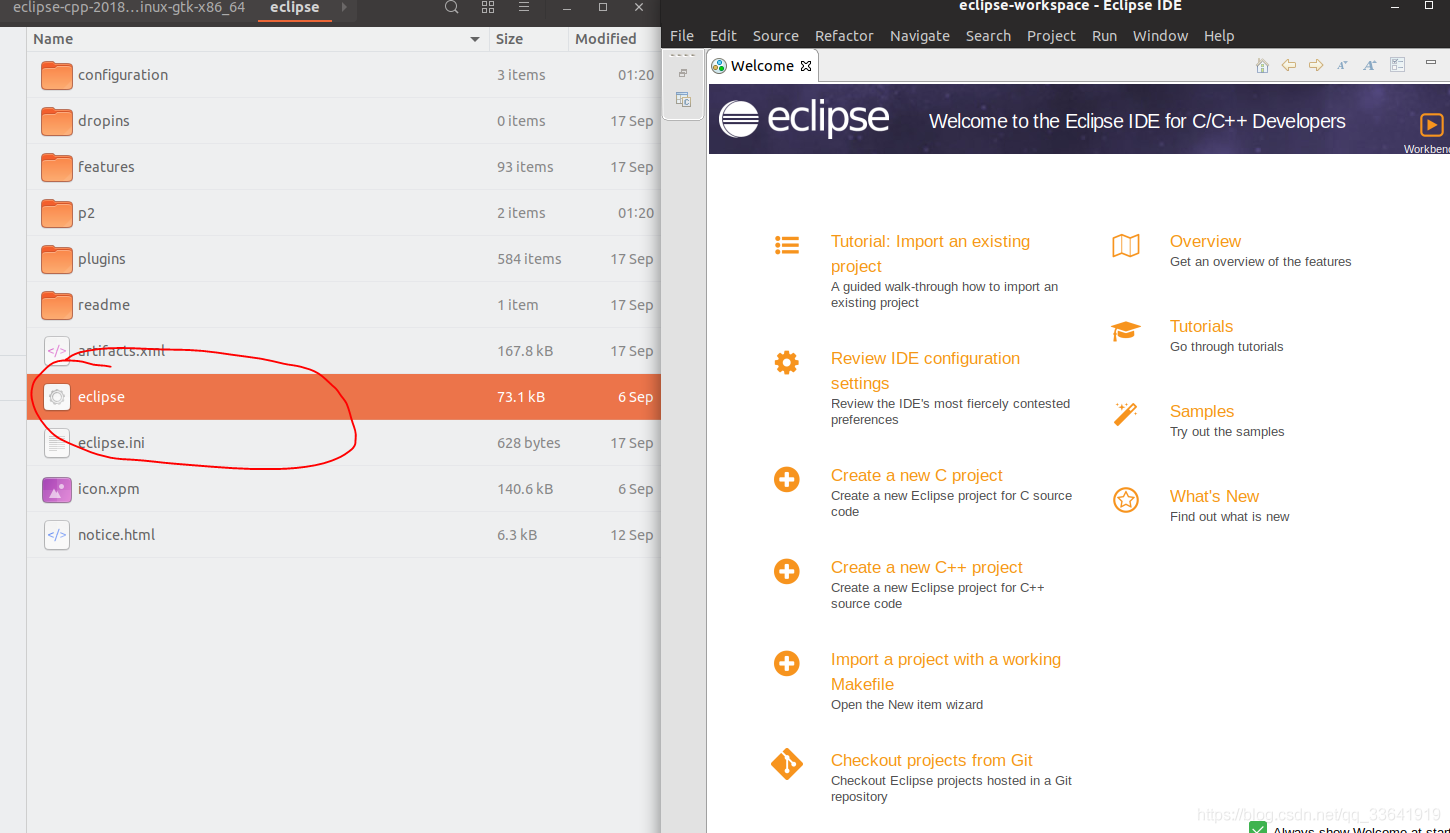The image size is (1450, 833).
Task: Open the Window menu
Action: coord(1160,36)
